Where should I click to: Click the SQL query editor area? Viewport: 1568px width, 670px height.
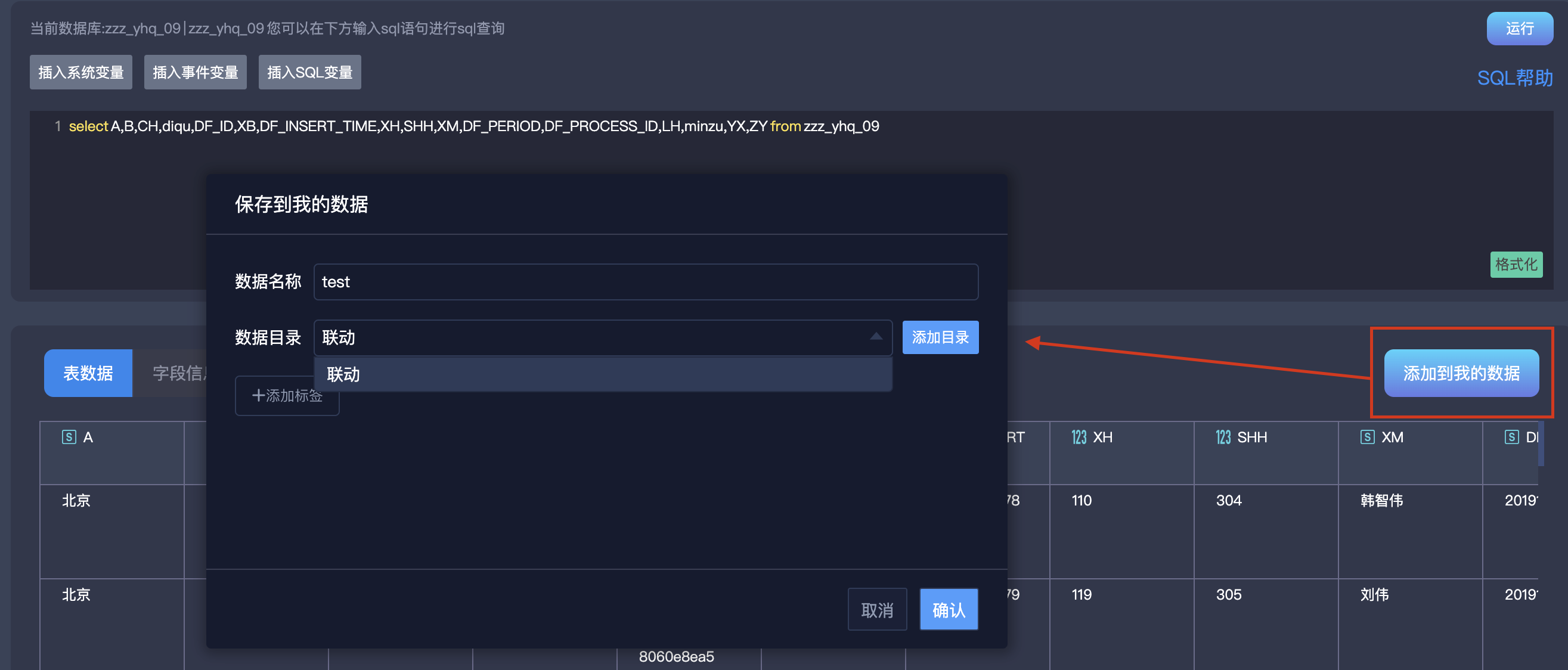point(784,126)
